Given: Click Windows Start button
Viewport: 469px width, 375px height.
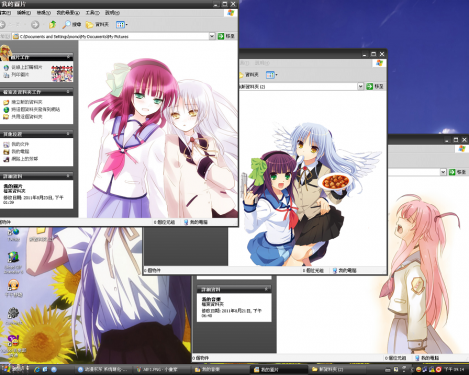Looking at the screenshot, I should (14, 369).
